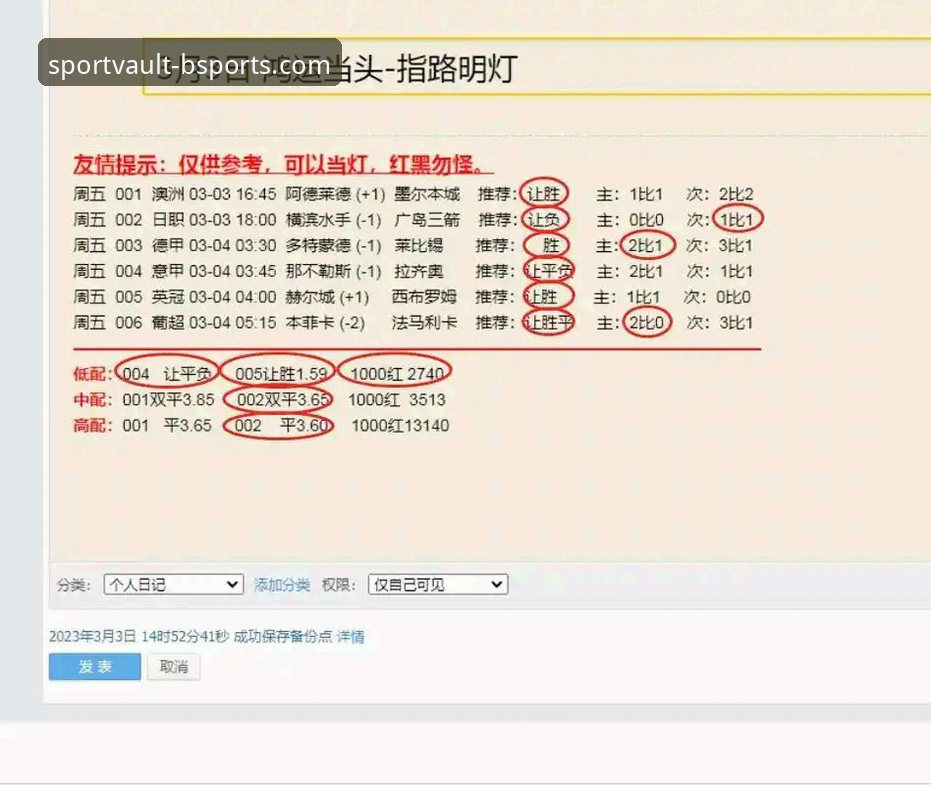
Task: Click 1000红 3513 payout text
Action: pyautogui.click(x=397, y=400)
